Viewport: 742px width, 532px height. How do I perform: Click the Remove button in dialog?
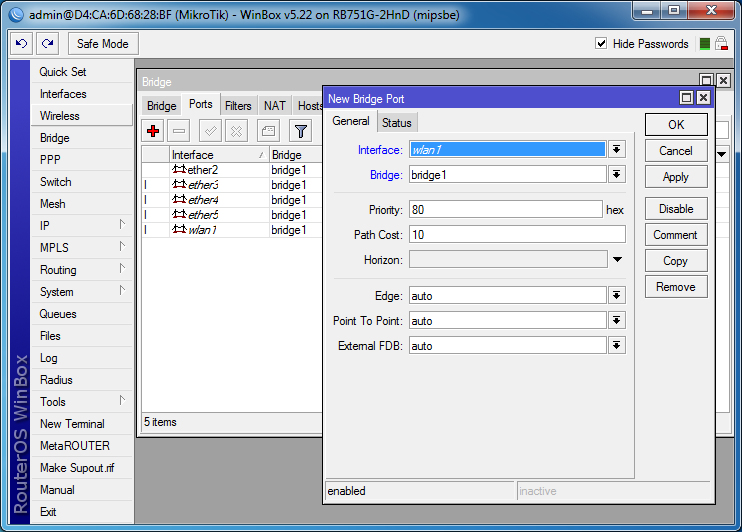[676, 287]
